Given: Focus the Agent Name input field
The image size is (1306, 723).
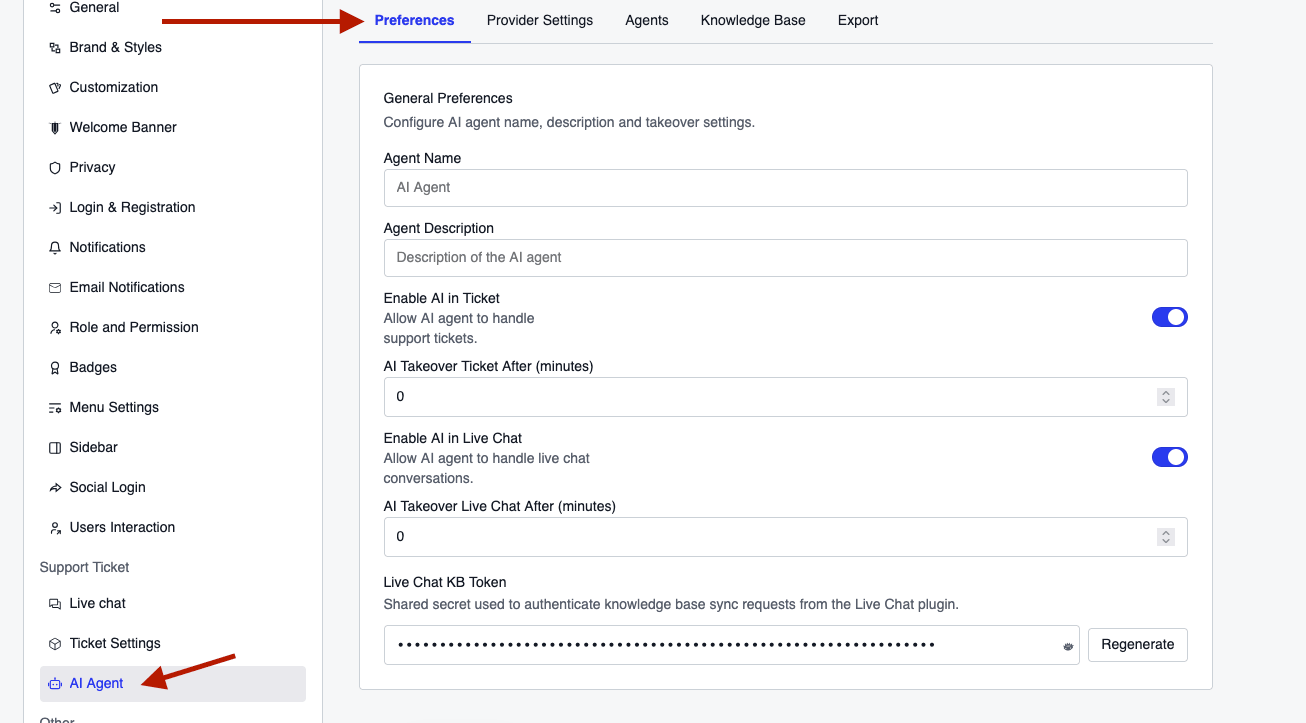Looking at the screenshot, I should pyautogui.click(x=786, y=188).
